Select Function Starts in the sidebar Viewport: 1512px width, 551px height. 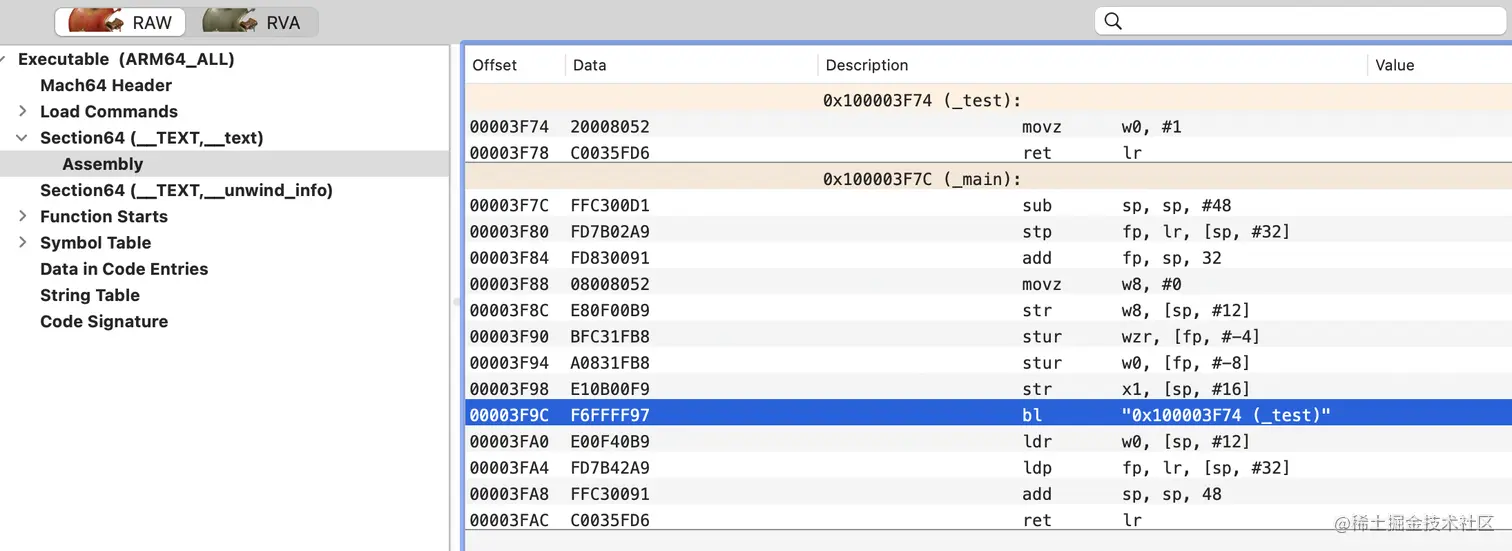(104, 216)
